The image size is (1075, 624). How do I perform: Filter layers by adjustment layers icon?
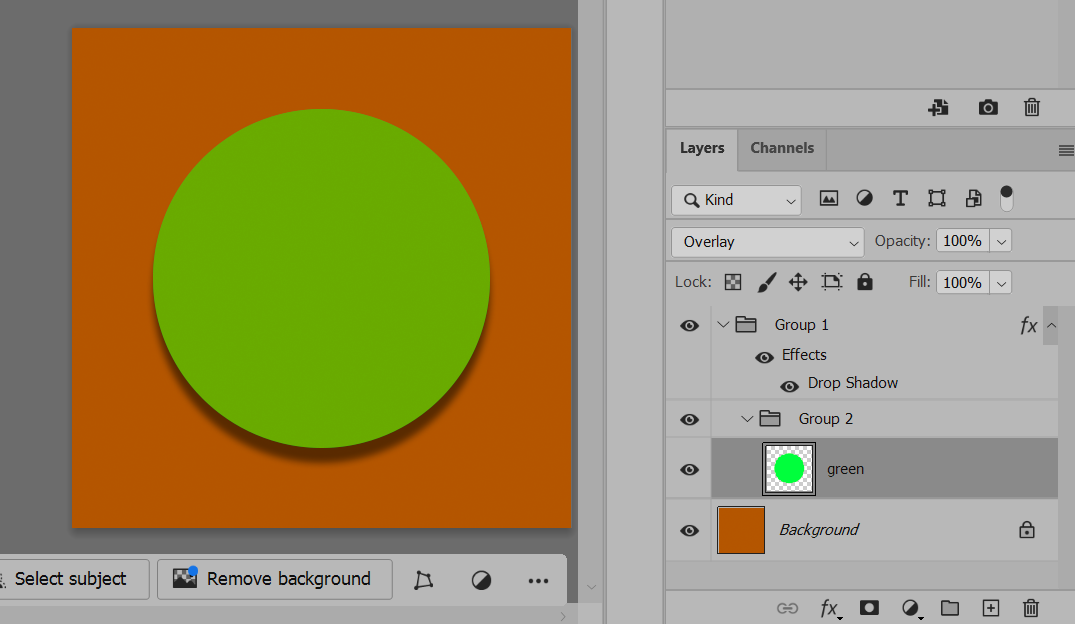(865, 199)
